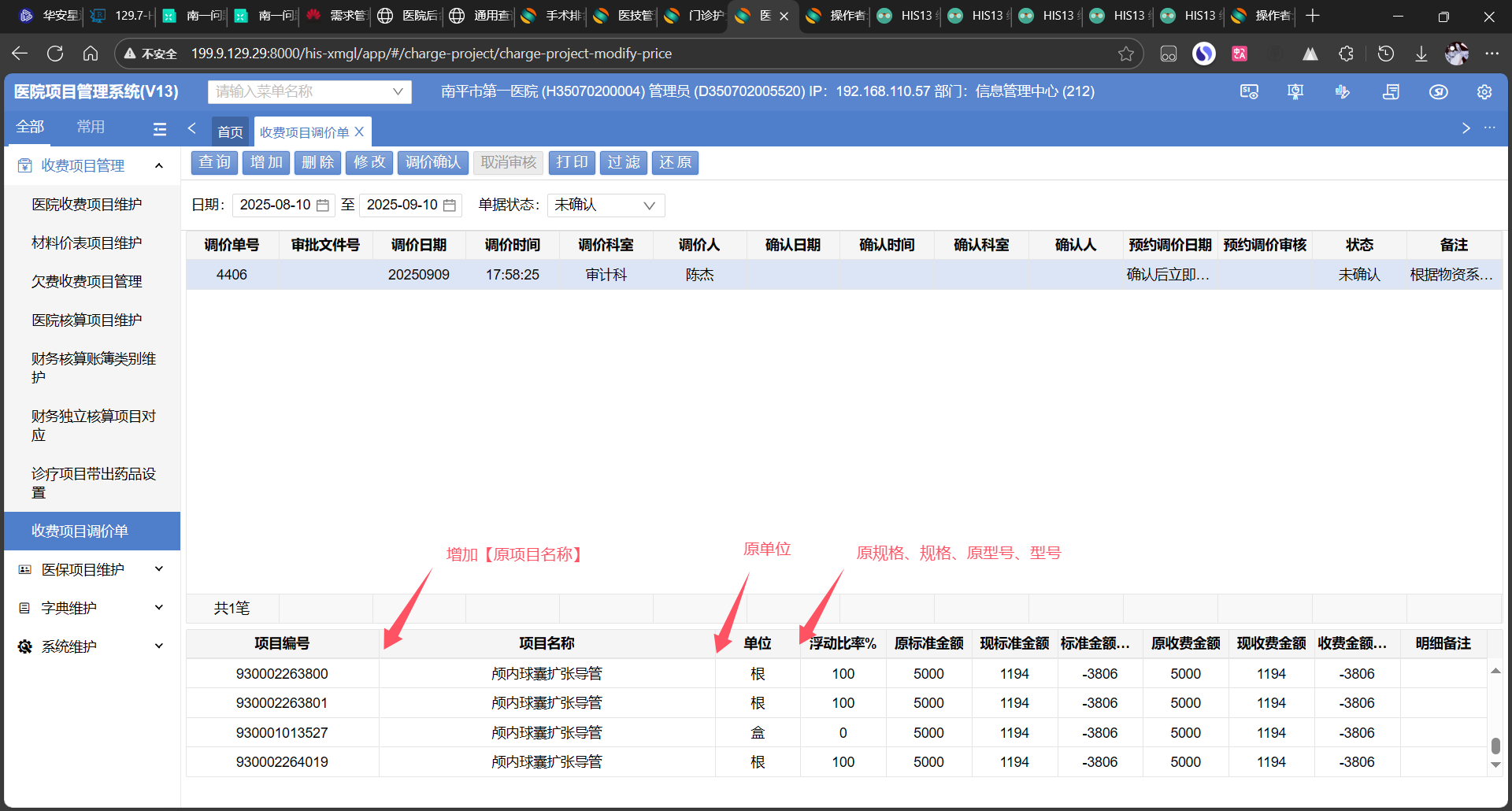Click the 修改 button
Image resolution: width=1512 pixels, height=811 pixels.
pyautogui.click(x=369, y=163)
